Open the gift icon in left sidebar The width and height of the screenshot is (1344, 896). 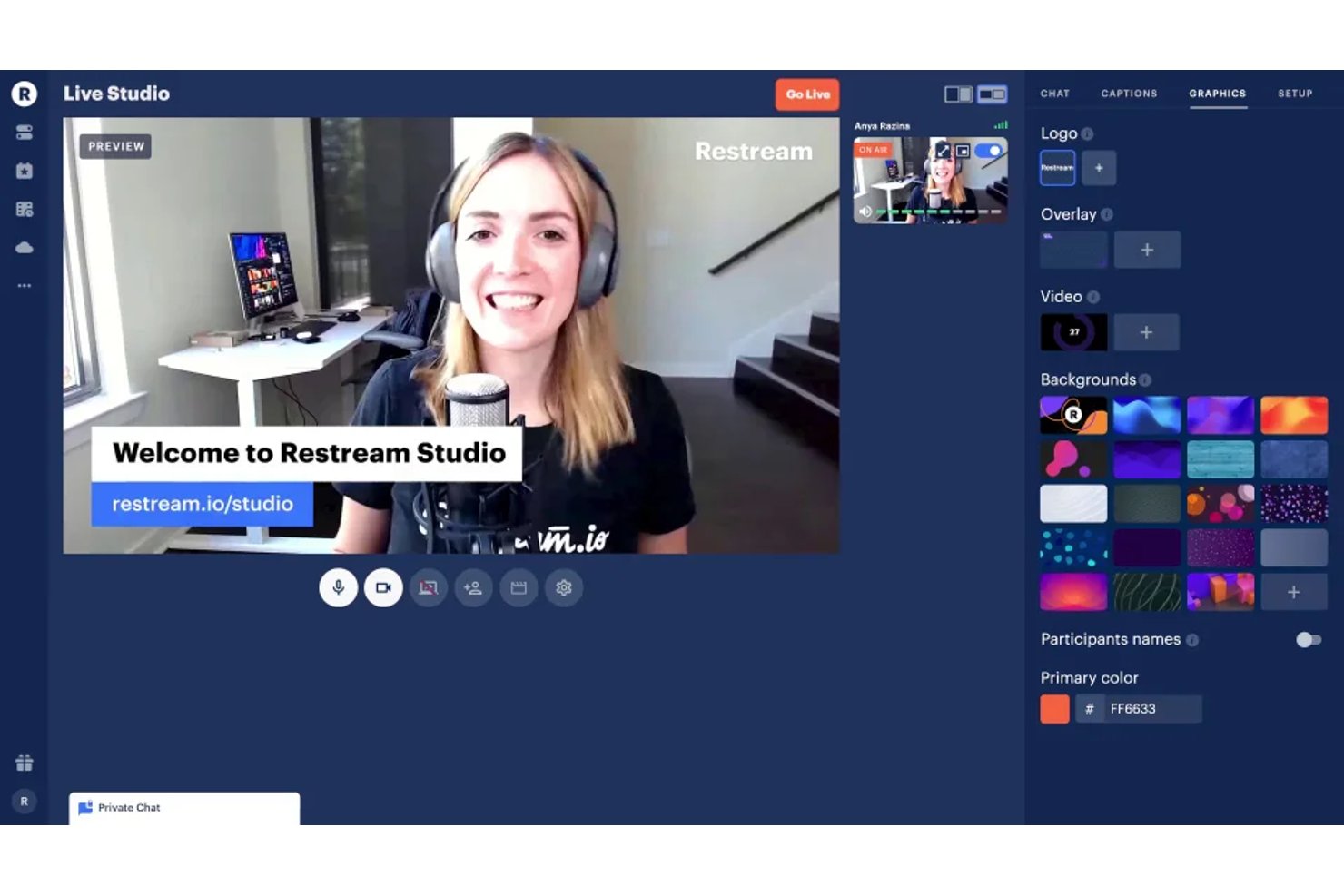tap(25, 763)
